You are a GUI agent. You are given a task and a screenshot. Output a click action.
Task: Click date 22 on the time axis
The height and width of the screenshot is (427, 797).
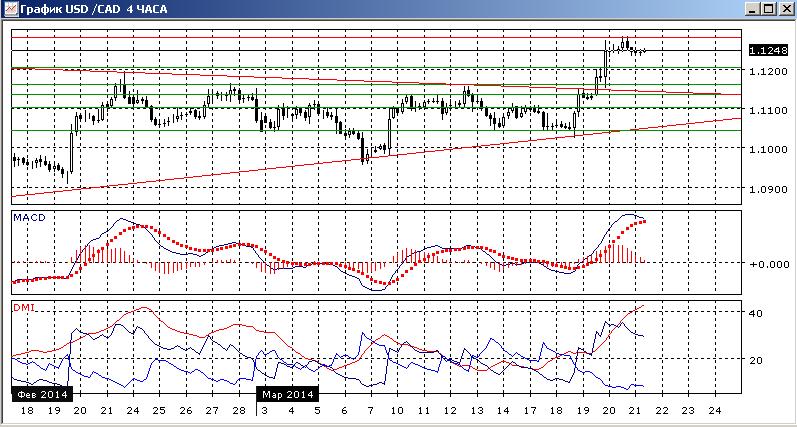tap(661, 411)
